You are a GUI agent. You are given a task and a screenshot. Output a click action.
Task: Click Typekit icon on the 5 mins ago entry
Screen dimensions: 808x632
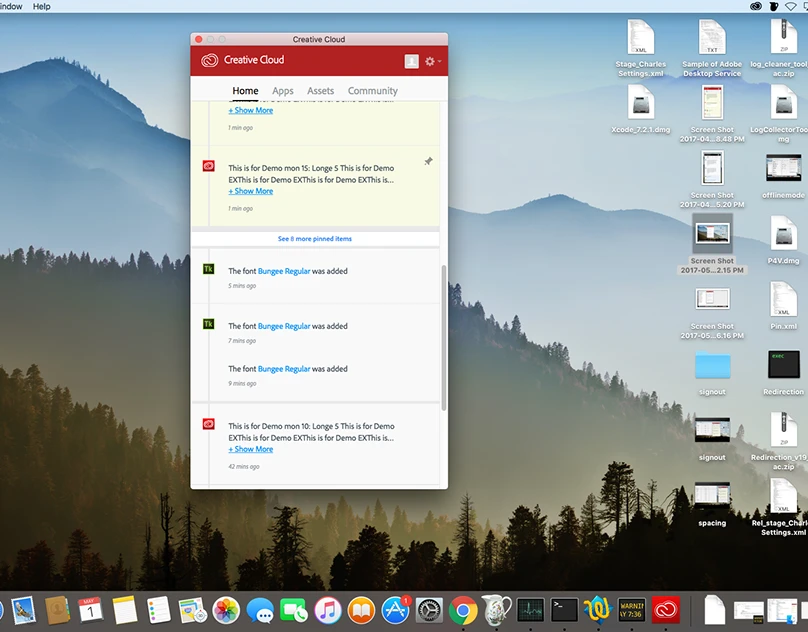pos(209,269)
